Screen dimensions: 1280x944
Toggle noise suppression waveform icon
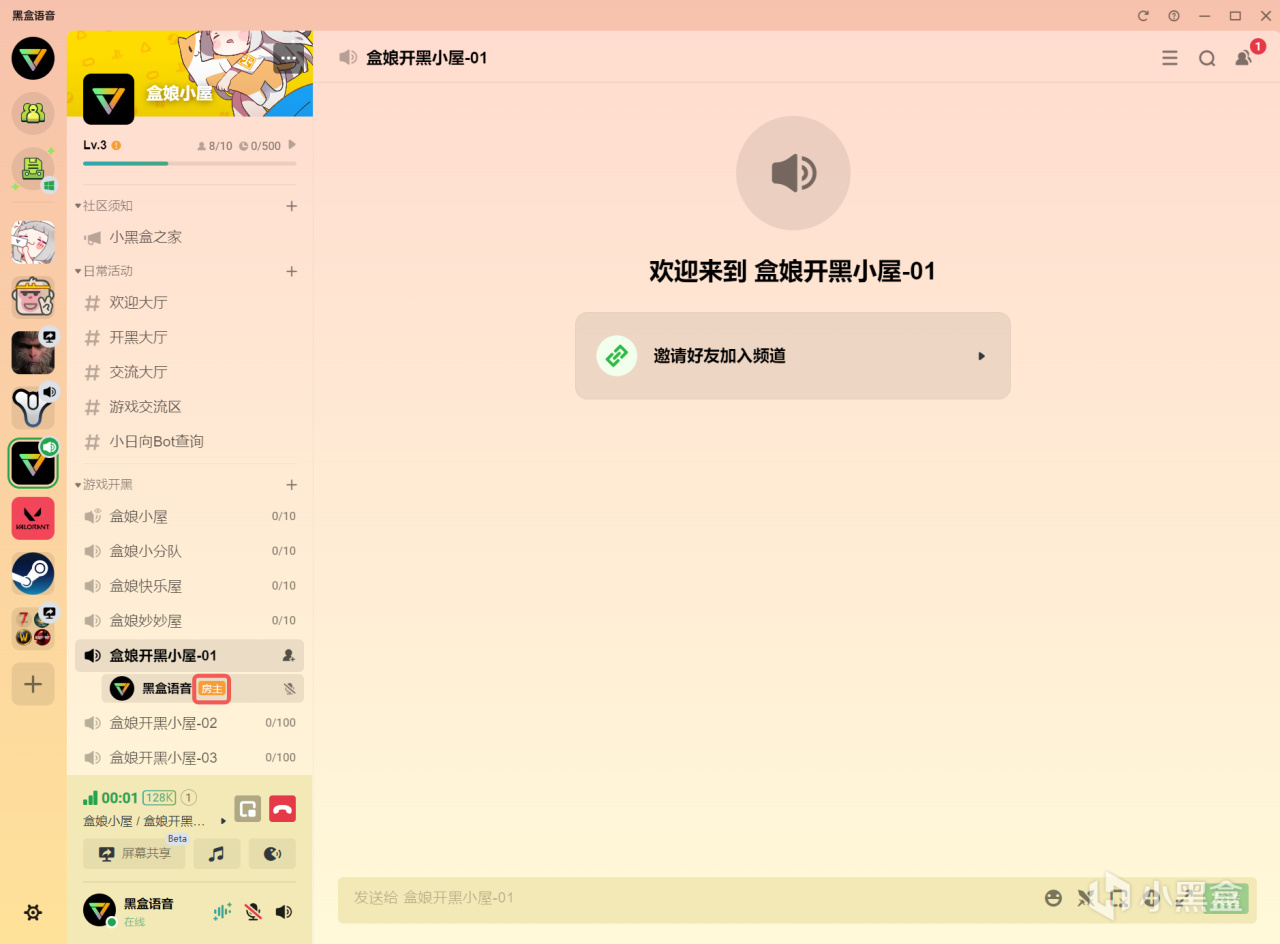click(222, 912)
